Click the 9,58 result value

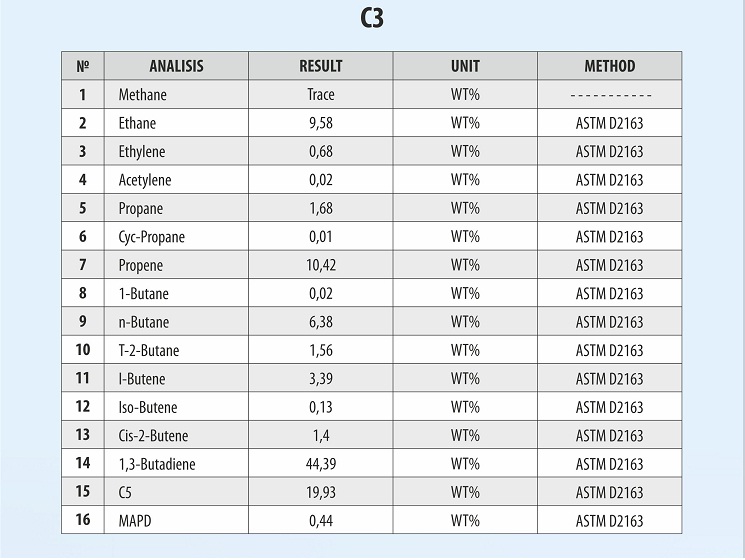[321, 123]
